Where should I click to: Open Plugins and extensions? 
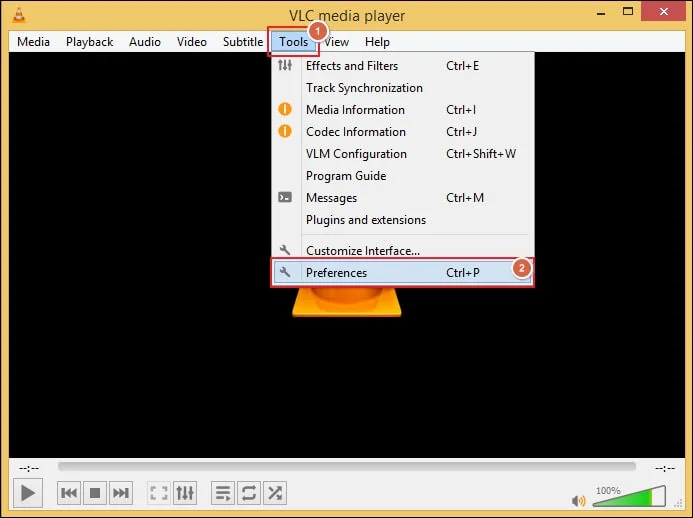(x=402, y=220)
